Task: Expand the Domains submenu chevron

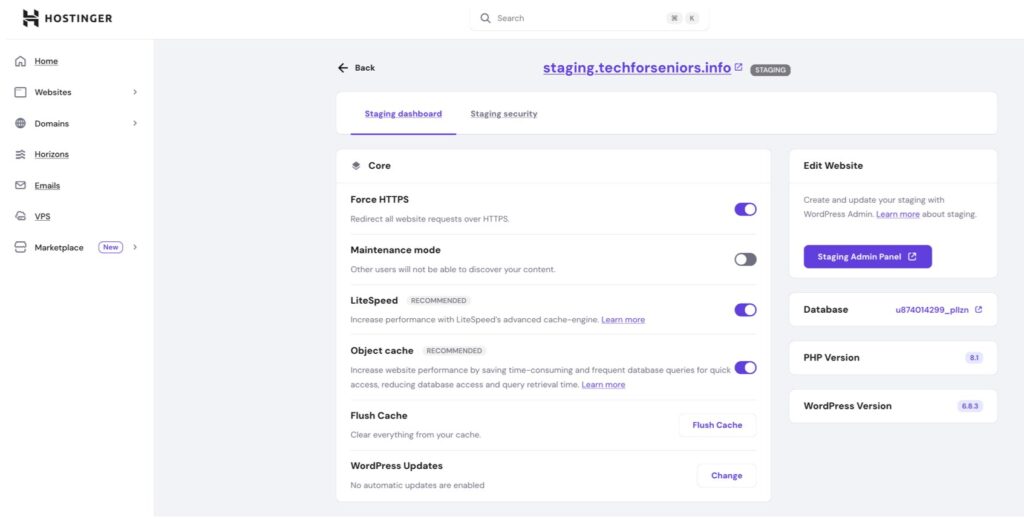Action: 135,124
